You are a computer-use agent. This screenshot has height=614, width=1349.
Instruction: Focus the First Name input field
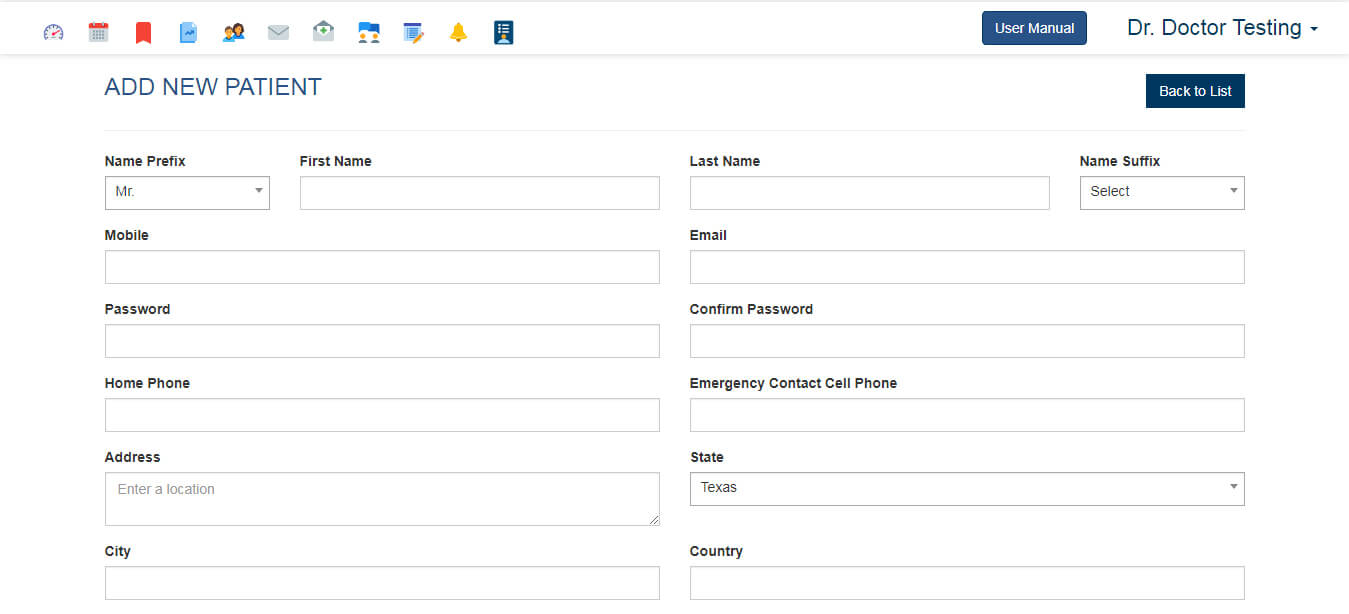click(x=479, y=193)
